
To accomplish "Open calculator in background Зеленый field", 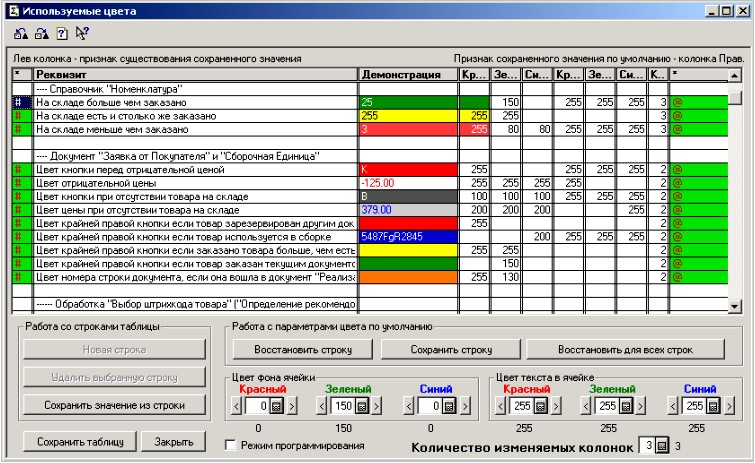I will pos(364,406).
